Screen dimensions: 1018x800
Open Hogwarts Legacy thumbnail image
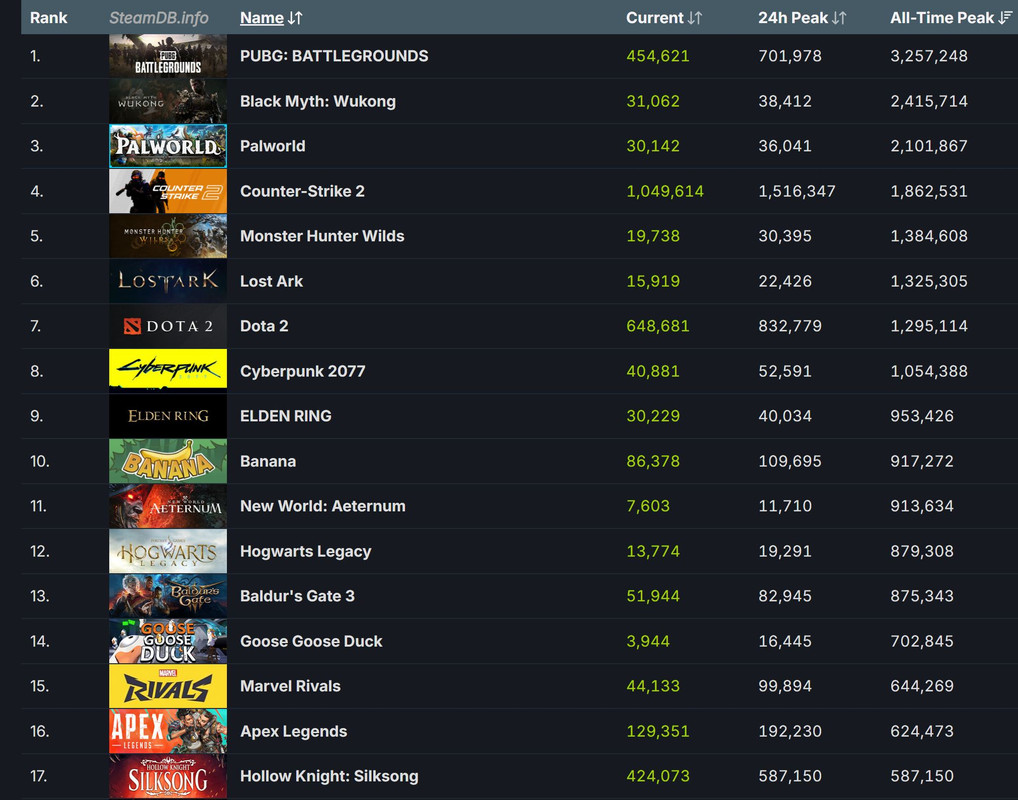pyautogui.click(x=168, y=551)
